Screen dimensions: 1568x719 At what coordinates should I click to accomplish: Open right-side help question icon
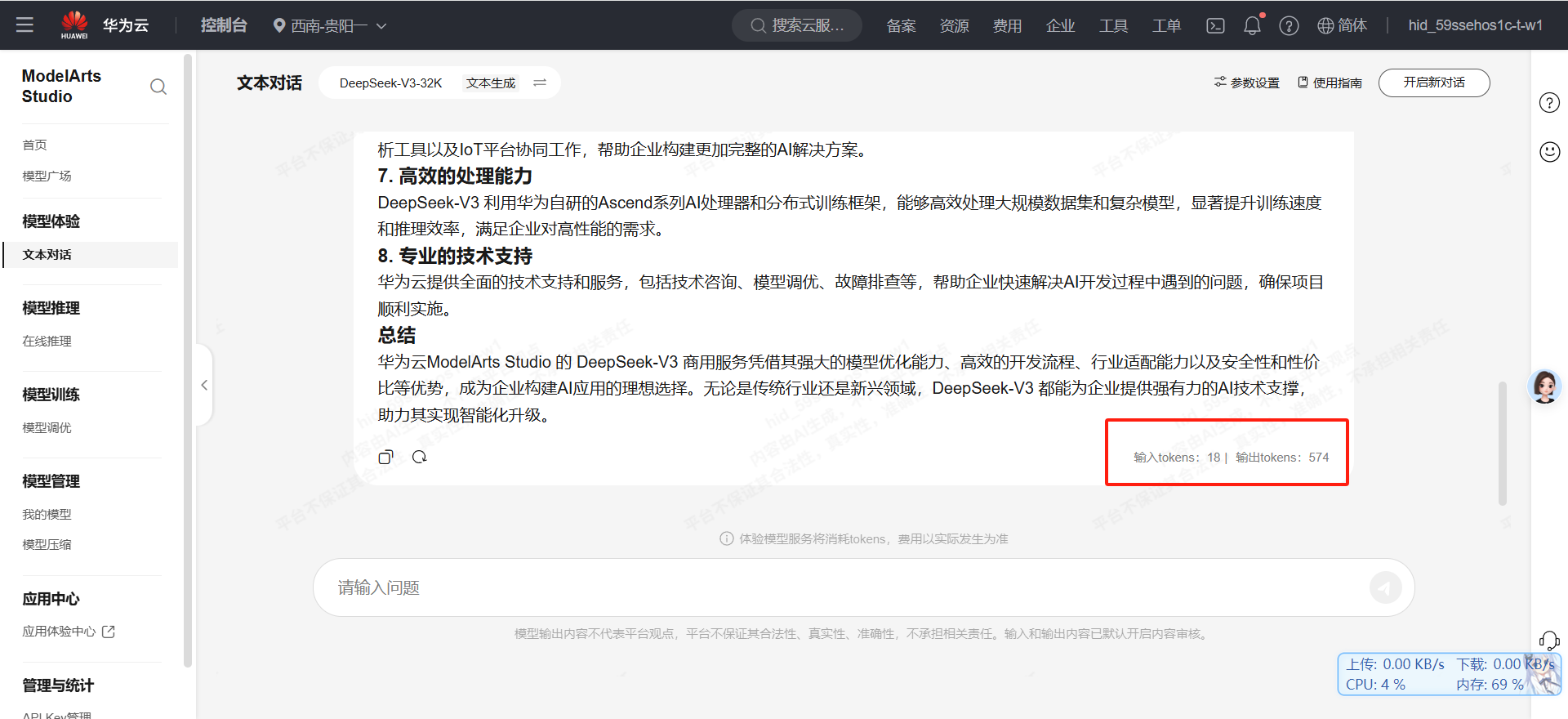point(1549,103)
